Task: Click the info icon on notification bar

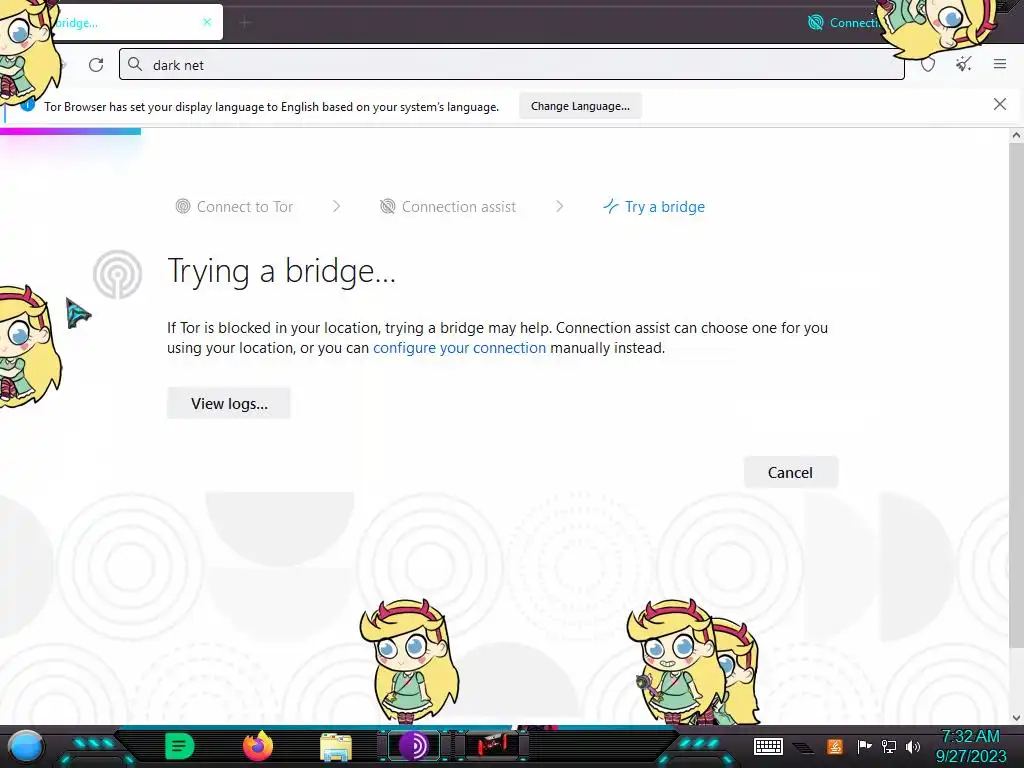Action: pos(27,104)
